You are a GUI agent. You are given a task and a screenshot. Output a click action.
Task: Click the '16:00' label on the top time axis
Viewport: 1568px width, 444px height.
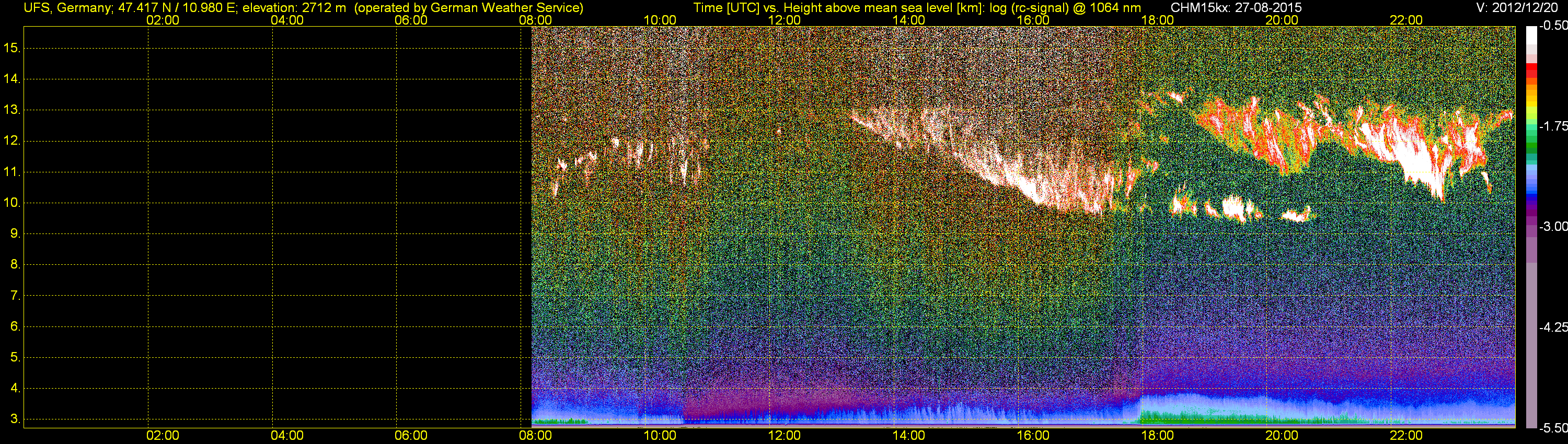pyautogui.click(x=1033, y=20)
